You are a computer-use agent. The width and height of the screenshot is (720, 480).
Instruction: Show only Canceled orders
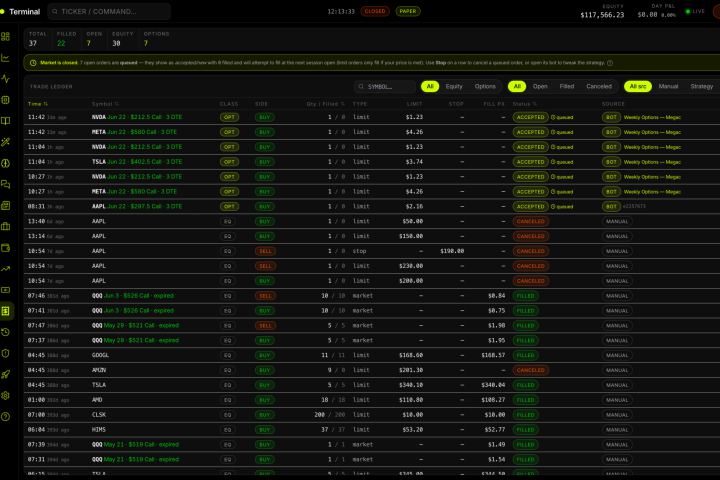(x=599, y=86)
